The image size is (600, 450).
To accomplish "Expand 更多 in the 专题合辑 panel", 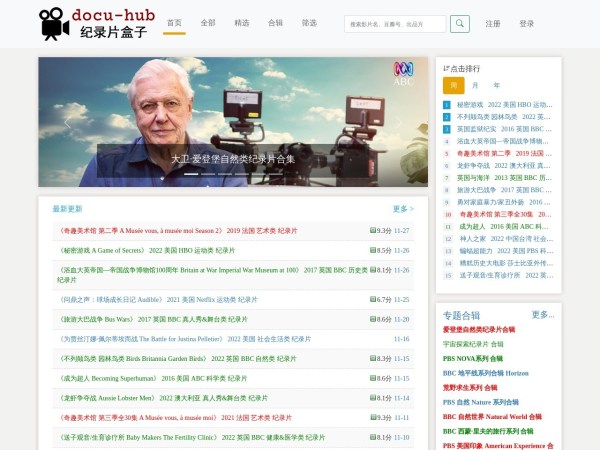I will point(542,315).
